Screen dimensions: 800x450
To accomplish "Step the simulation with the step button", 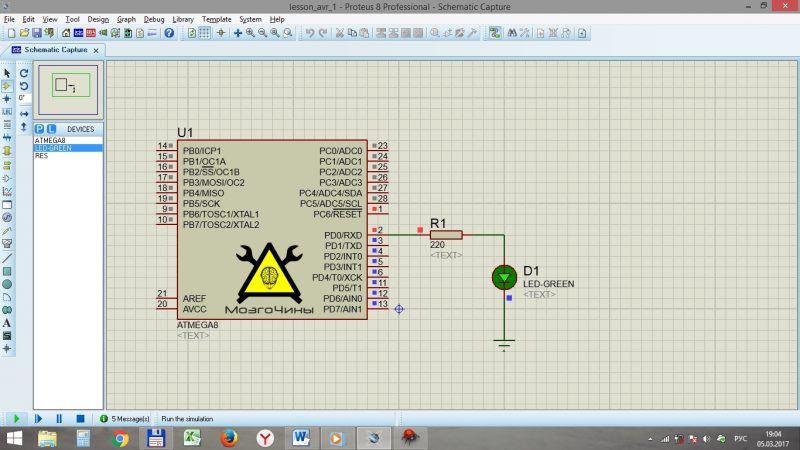I will [38, 419].
